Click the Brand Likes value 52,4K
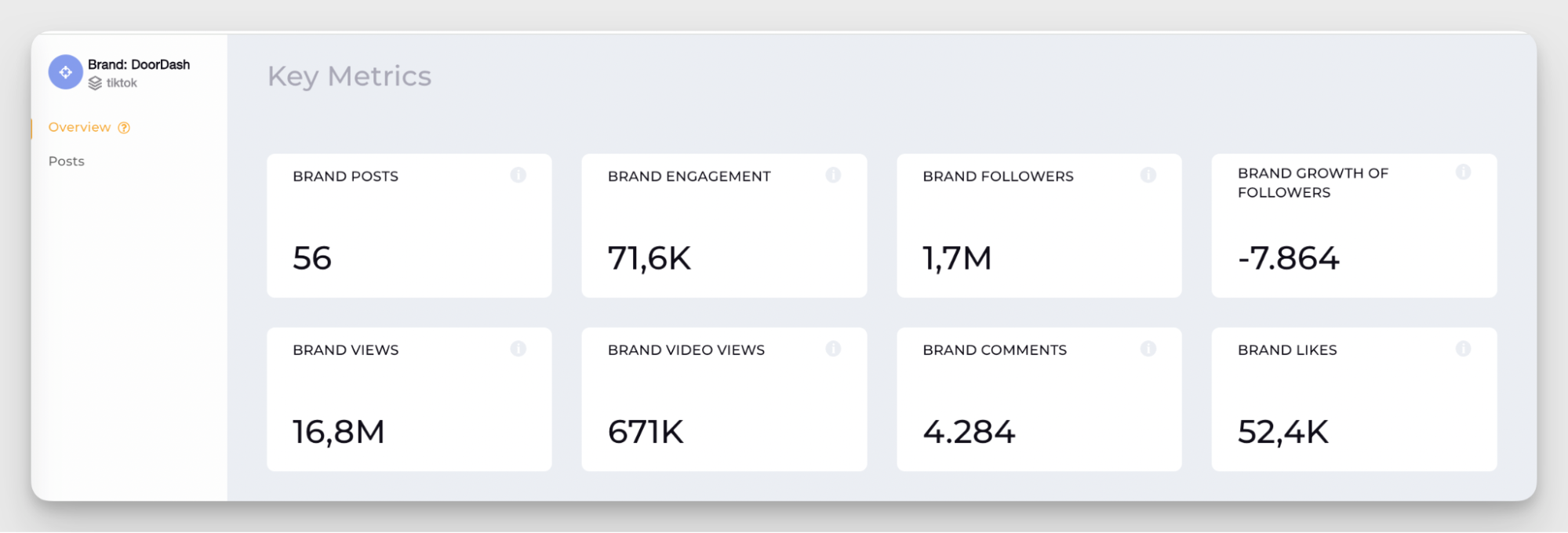1568x533 pixels. coord(1283,432)
